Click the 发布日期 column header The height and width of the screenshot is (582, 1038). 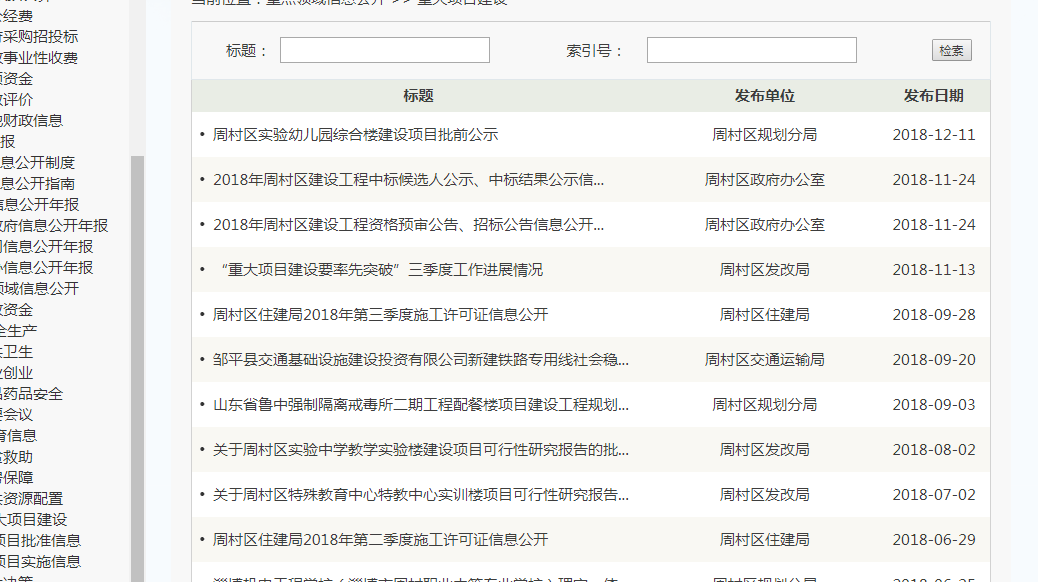tap(933, 96)
